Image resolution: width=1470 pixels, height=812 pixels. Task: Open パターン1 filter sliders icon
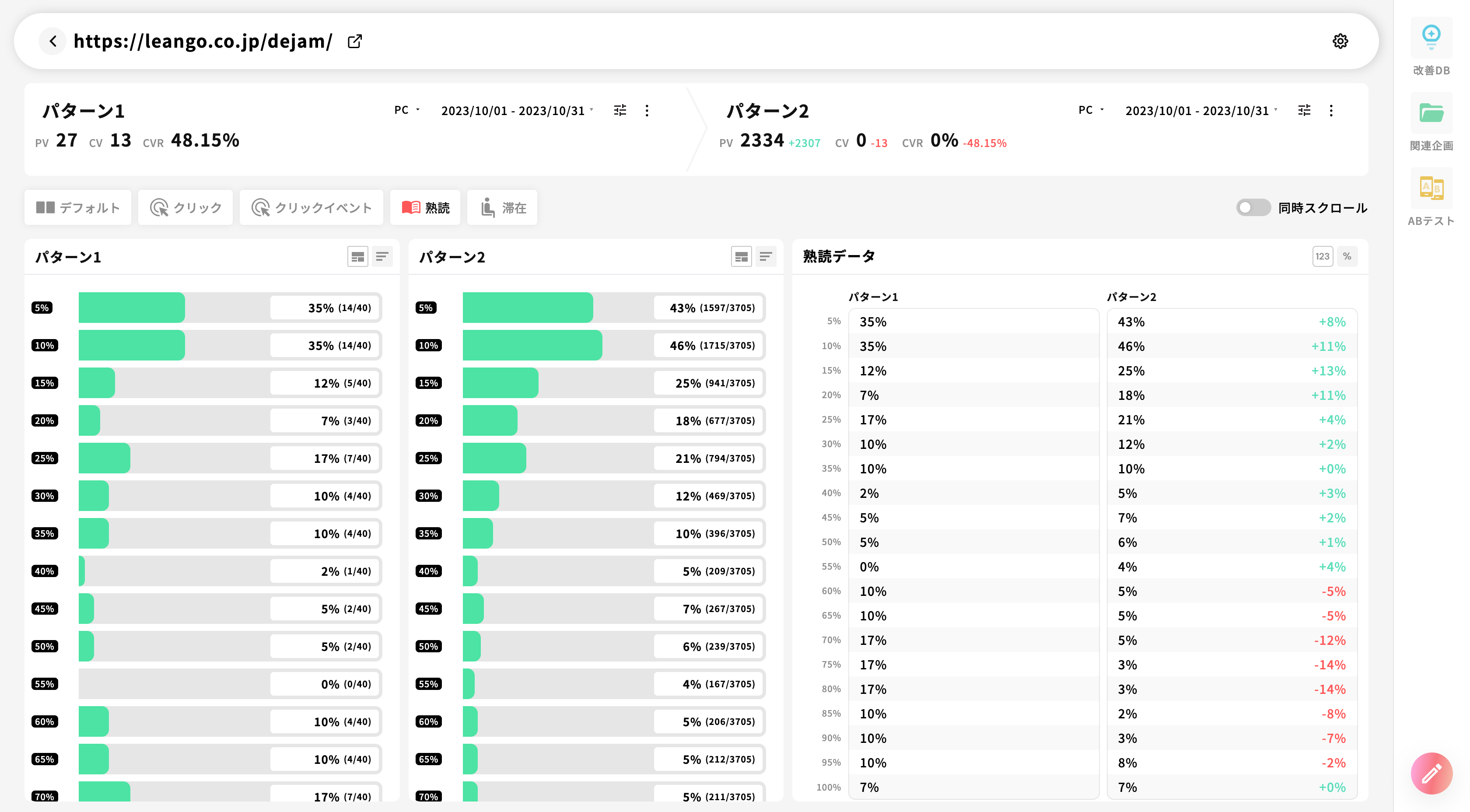coord(620,110)
